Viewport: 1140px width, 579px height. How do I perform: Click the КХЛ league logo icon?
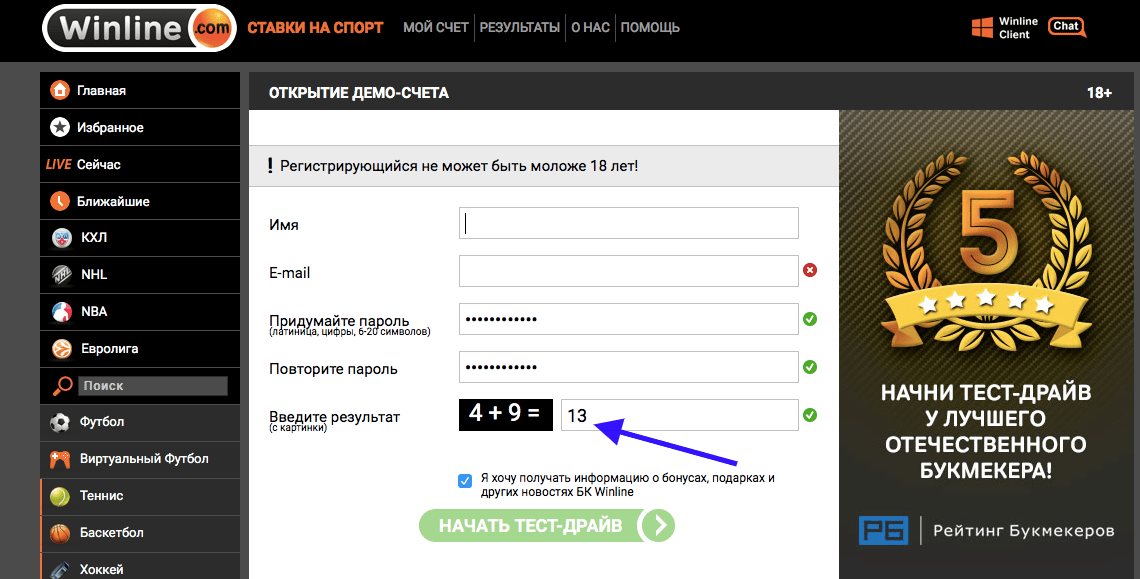[62, 238]
